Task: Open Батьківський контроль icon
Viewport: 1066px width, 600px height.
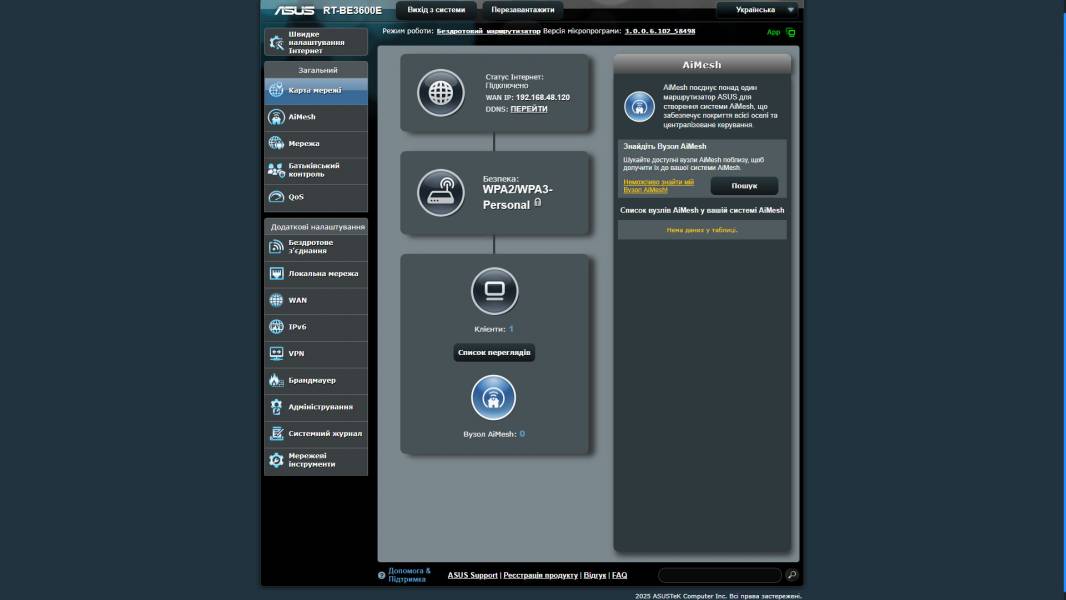Action: (276, 170)
